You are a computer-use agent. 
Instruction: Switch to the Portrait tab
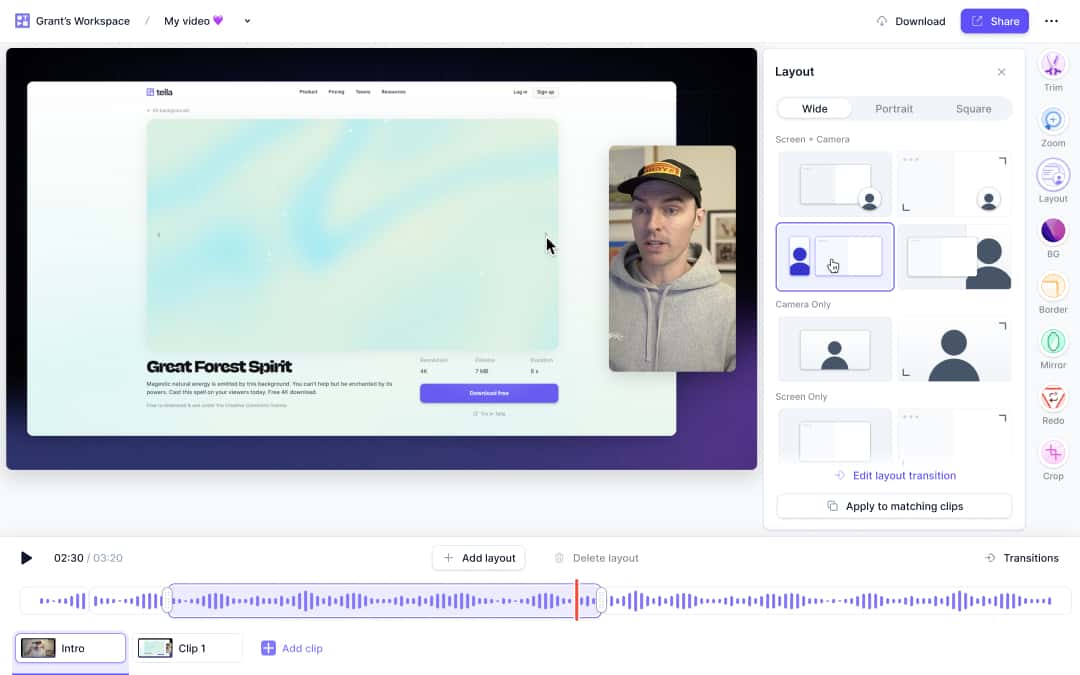893,108
